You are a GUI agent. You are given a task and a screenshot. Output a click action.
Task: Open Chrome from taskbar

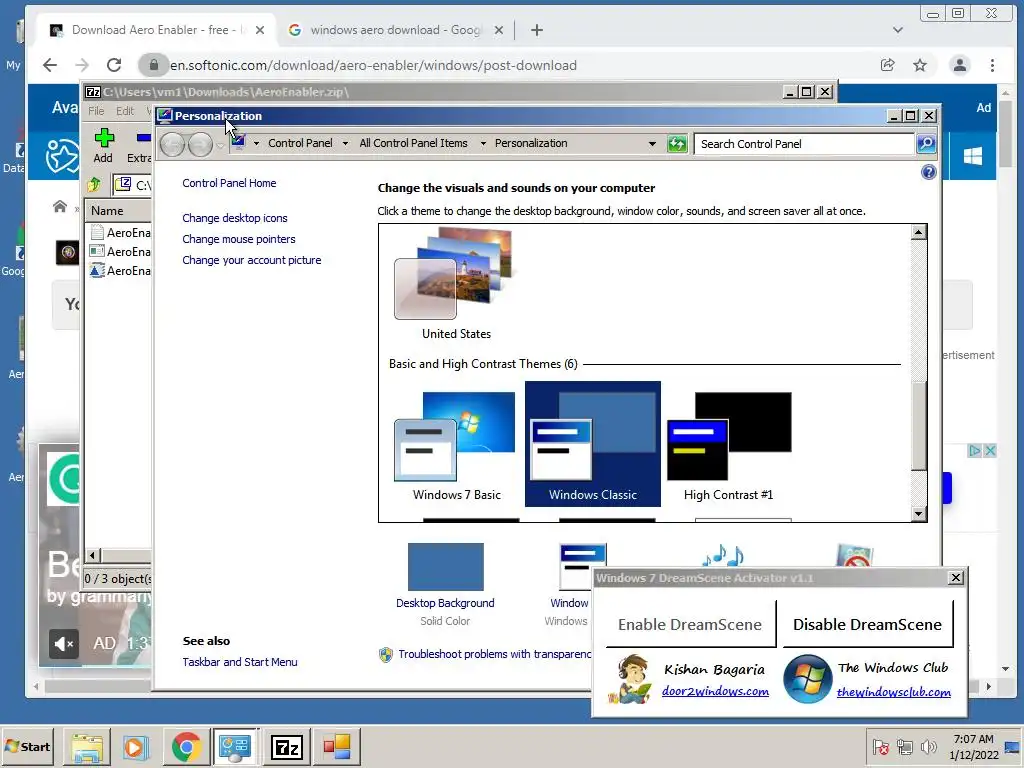pyautogui.click(x=186, y=746)
